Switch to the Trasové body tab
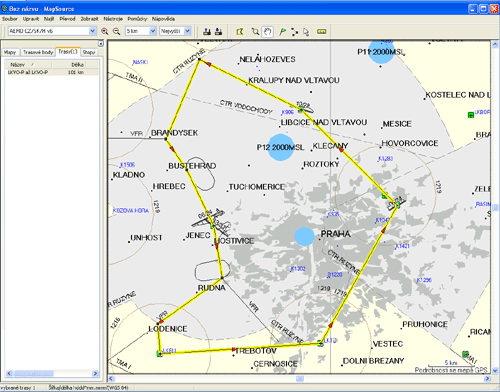 coord(38,52)
